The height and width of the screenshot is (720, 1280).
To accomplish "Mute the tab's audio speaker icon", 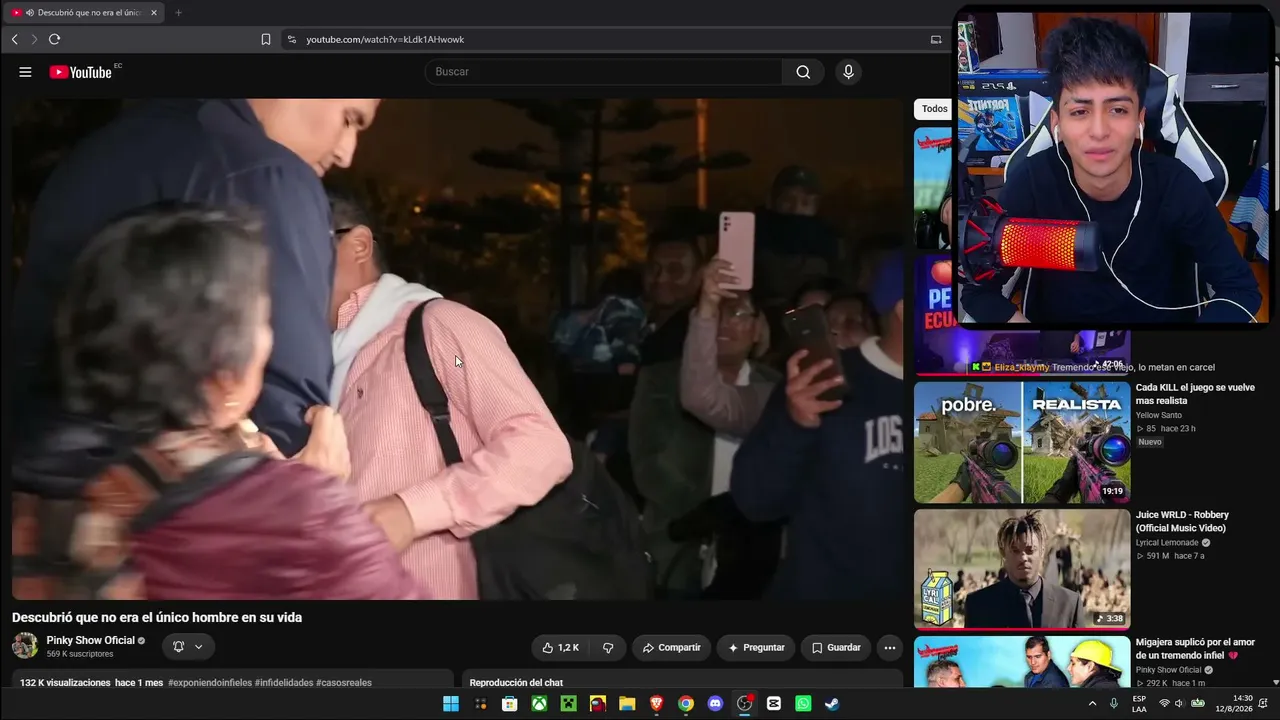I will (x=30, y=13).
